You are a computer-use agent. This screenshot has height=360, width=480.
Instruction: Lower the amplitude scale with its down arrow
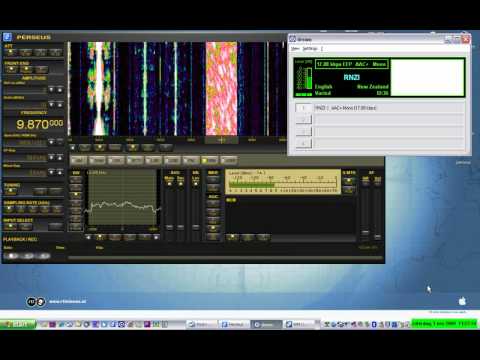pos(51,105)
